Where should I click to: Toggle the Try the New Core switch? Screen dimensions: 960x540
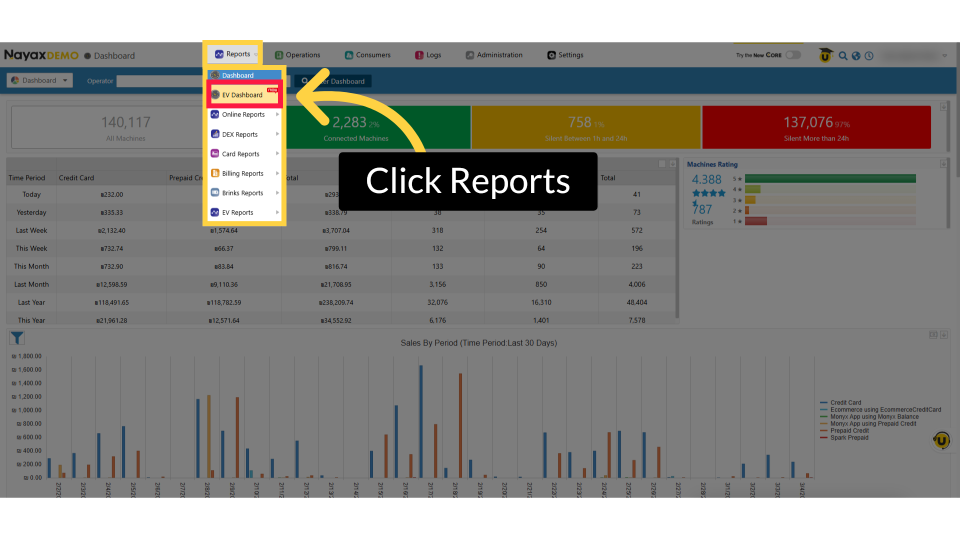click(x=793, y=55)
